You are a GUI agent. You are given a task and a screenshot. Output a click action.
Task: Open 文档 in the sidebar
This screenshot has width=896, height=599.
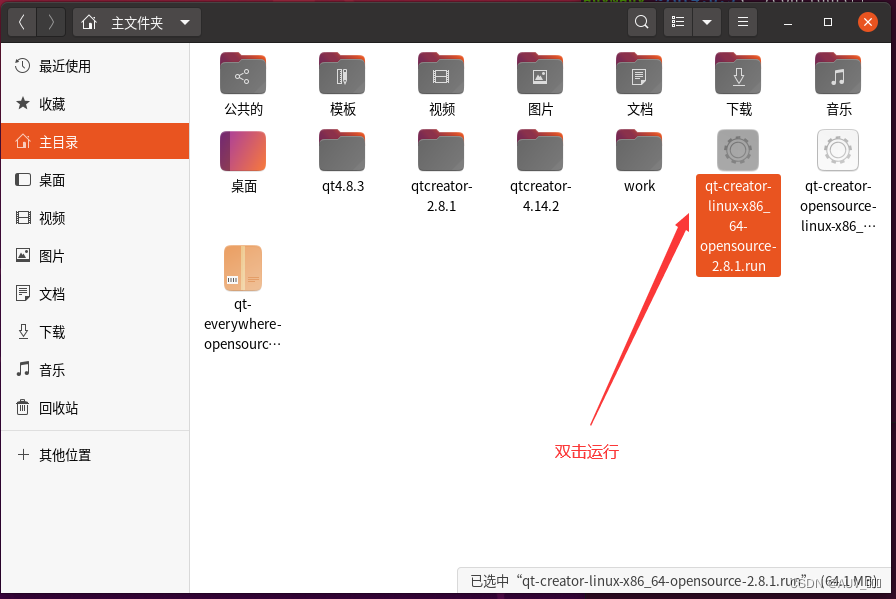(95, 294)
